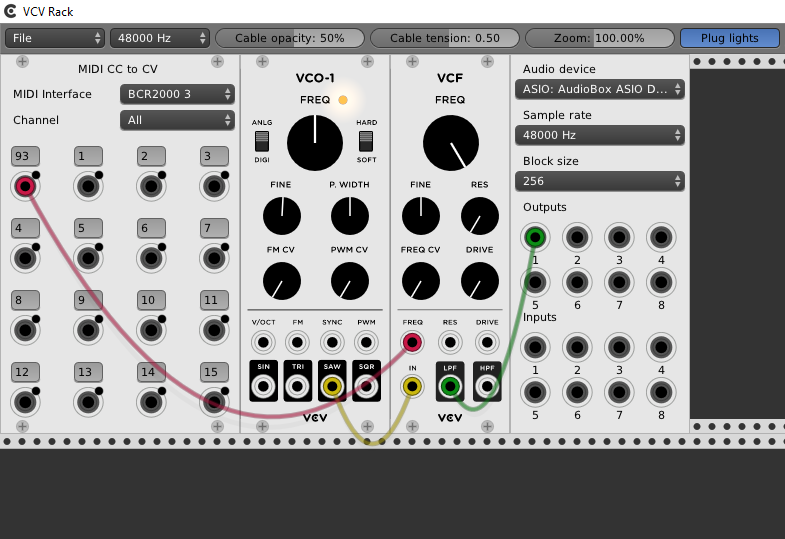Click the CC number 15 field
Viewport: 785px width, 539px height.
[214, 372]
